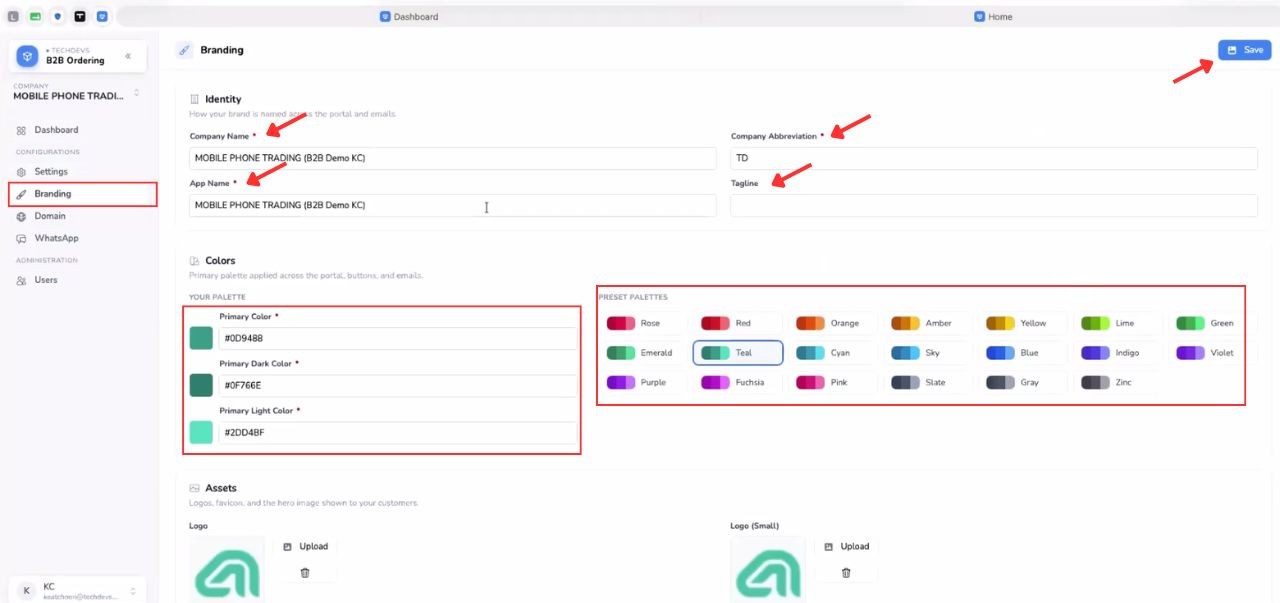Click the black T pinned tab icon
Viewport: 1280px width, 603px height.
pyautogui.click(x=80, y=17)
